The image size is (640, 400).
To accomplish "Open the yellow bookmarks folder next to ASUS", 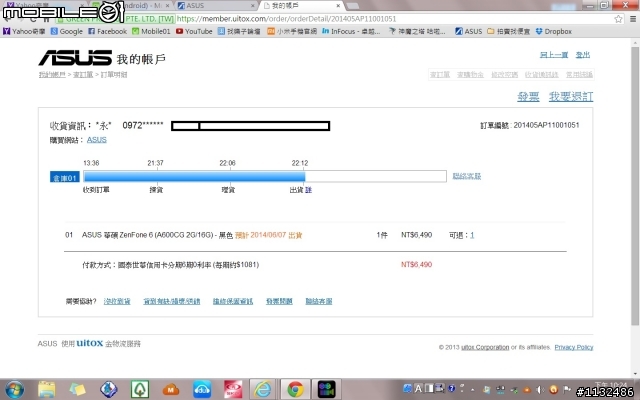I will [509, 31].
